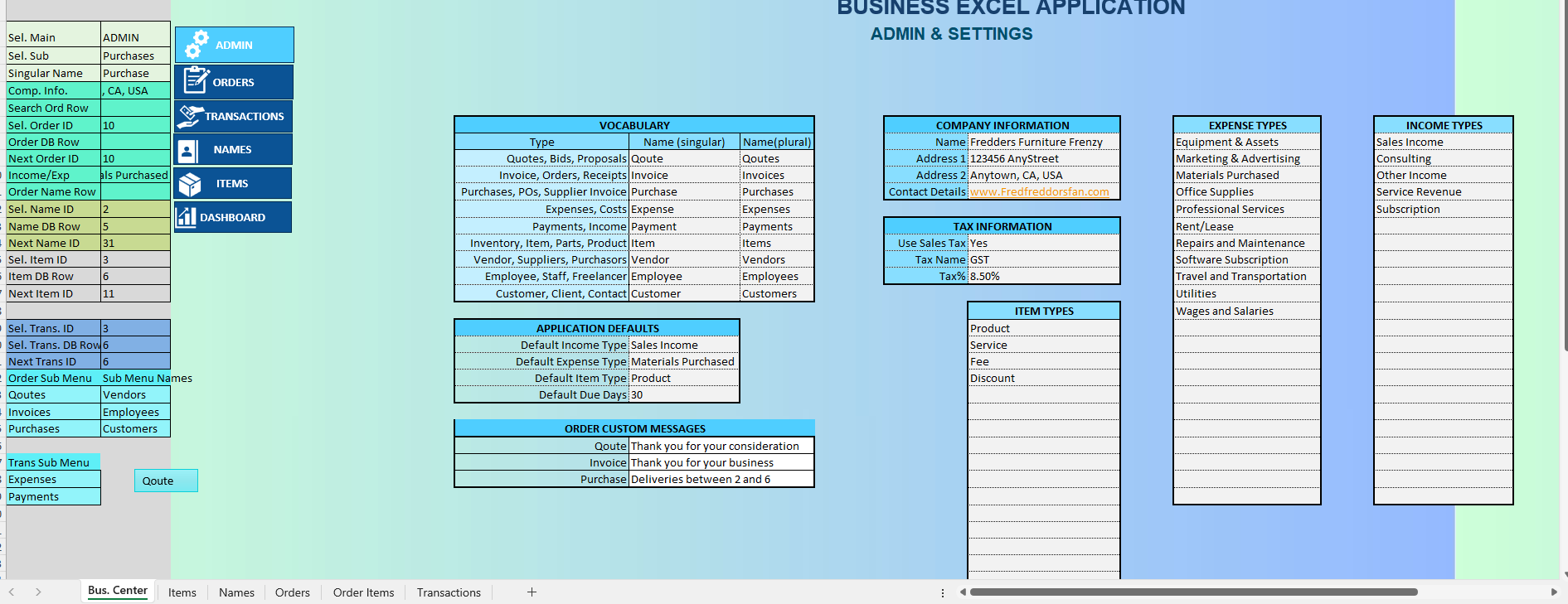Open the TRANSACTIONS section button

tap(233, 116)
